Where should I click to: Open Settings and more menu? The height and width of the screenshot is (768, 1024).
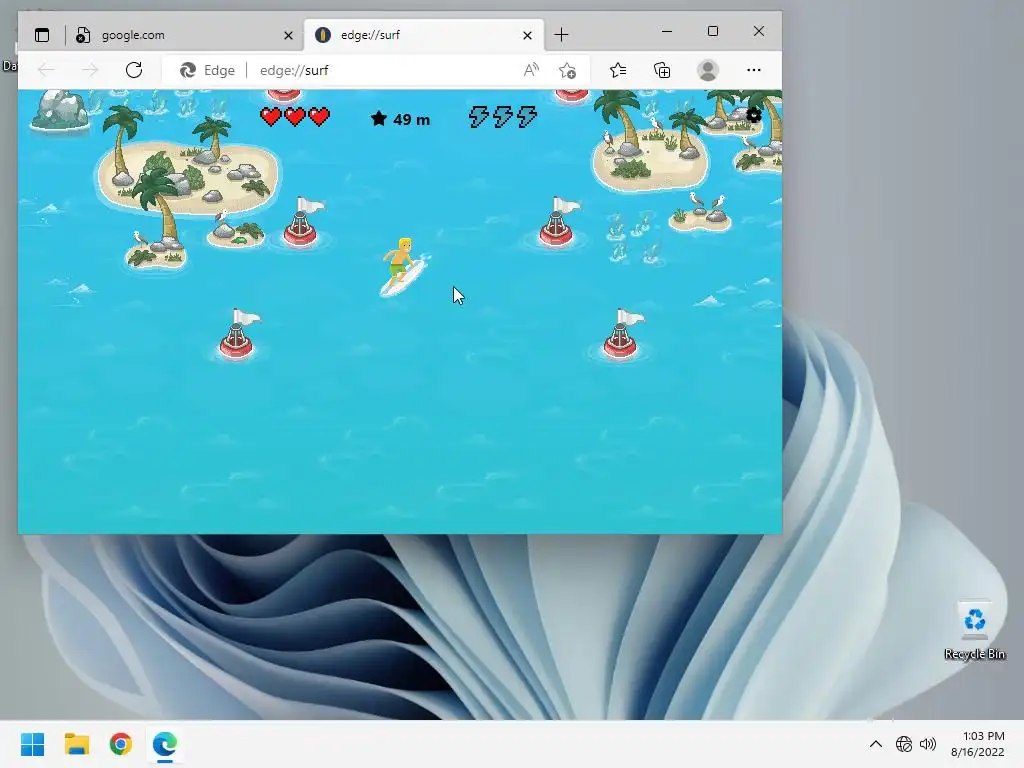click(x=754, y=70)
